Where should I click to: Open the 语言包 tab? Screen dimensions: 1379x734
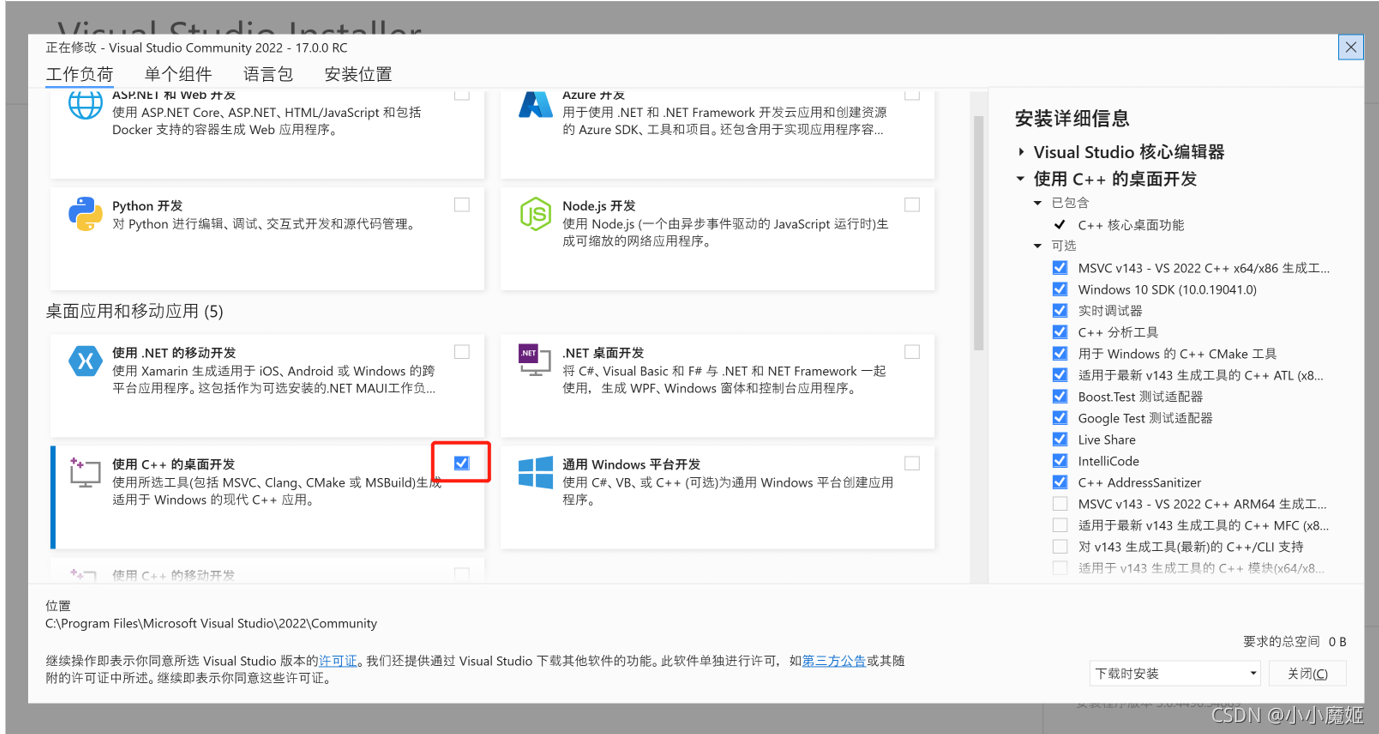point(267,74)
